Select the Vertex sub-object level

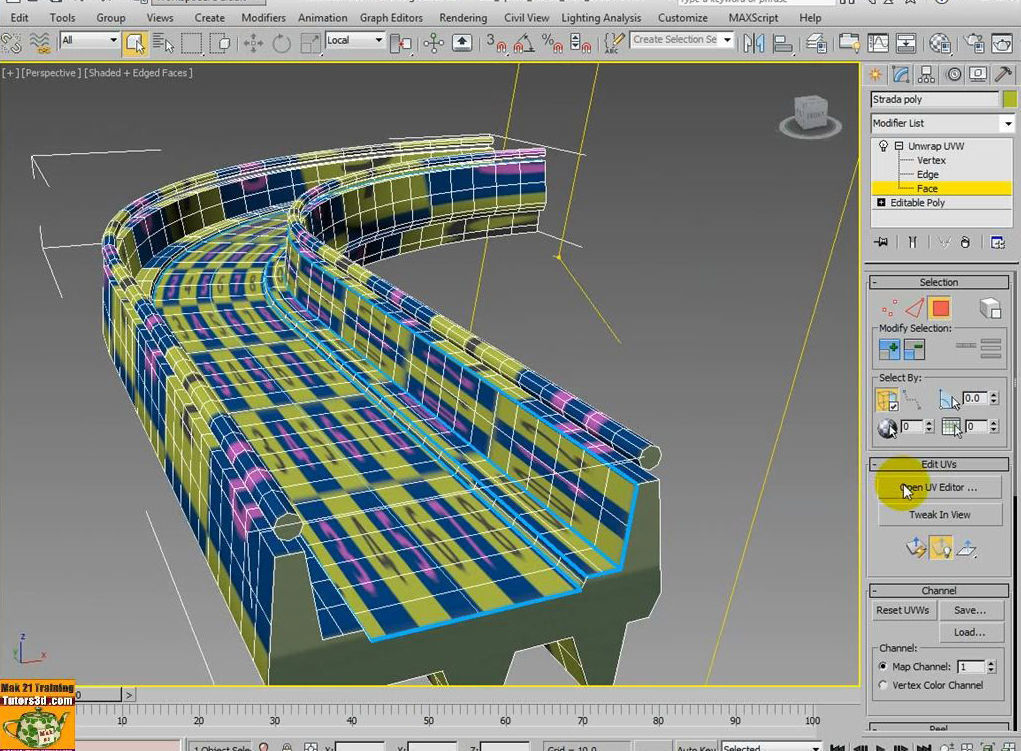tap(931, 160)
